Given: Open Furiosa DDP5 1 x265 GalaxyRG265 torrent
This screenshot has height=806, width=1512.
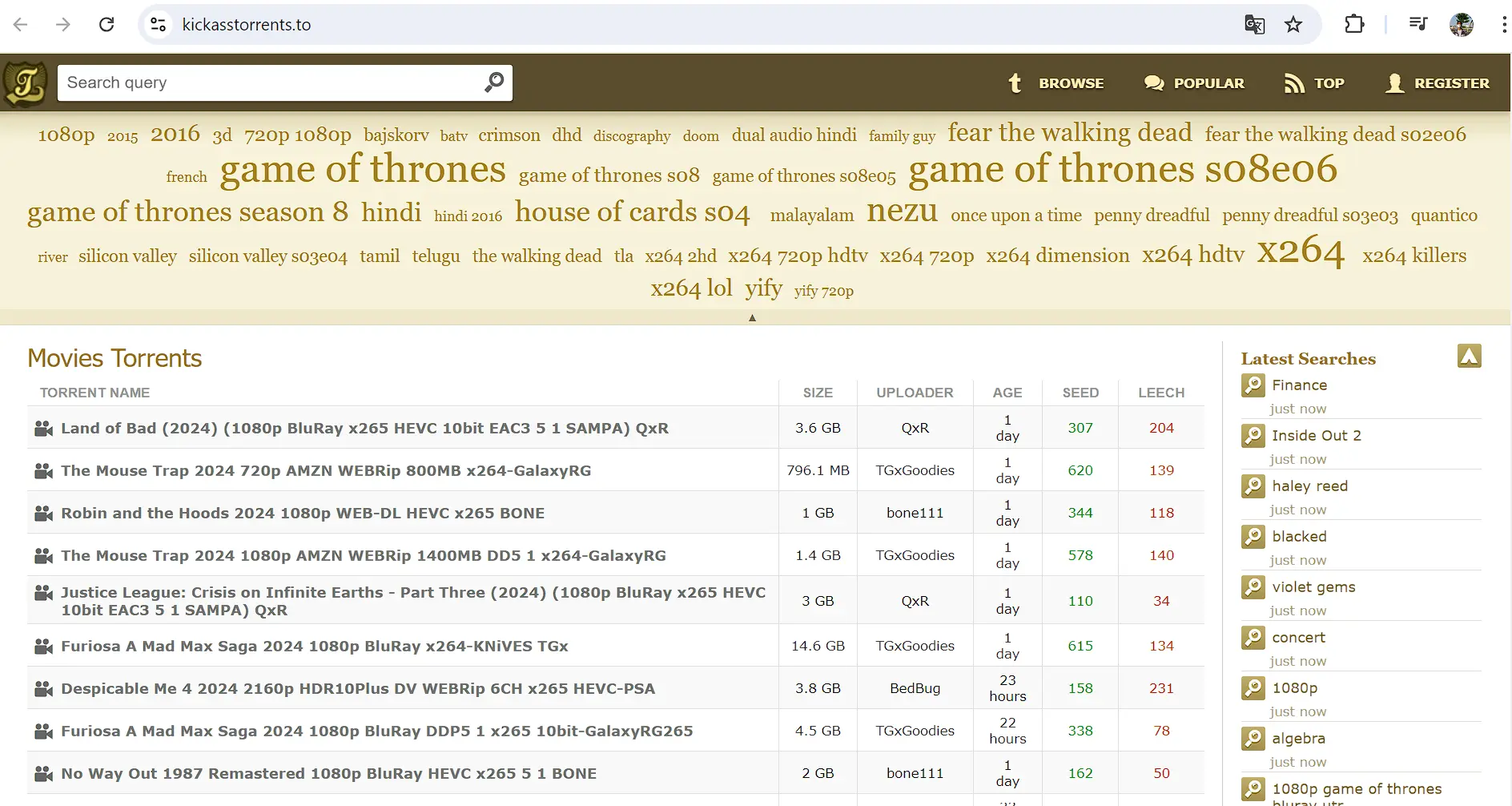Looking at the screenshot, I should click(377, 731).
